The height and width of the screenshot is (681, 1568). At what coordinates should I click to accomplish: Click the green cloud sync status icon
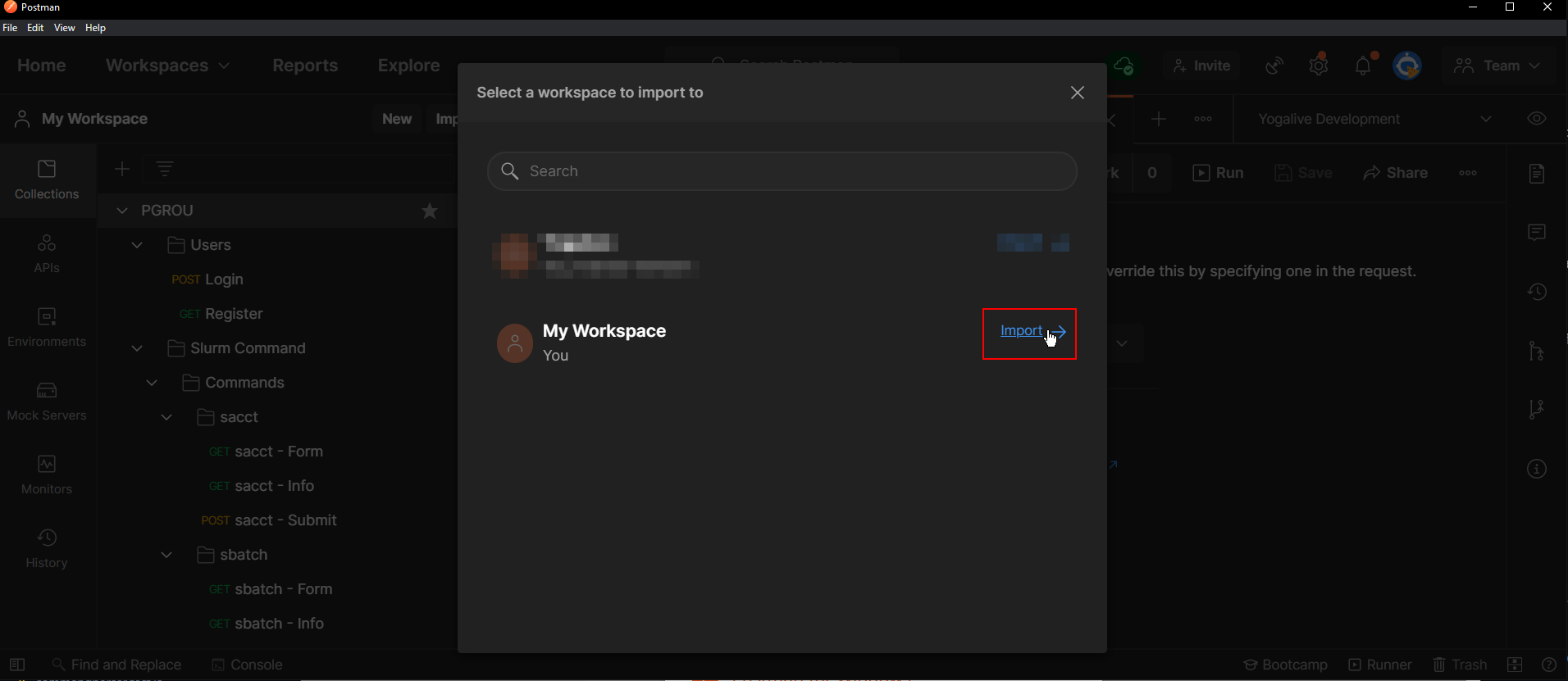tap(1124, 66)
